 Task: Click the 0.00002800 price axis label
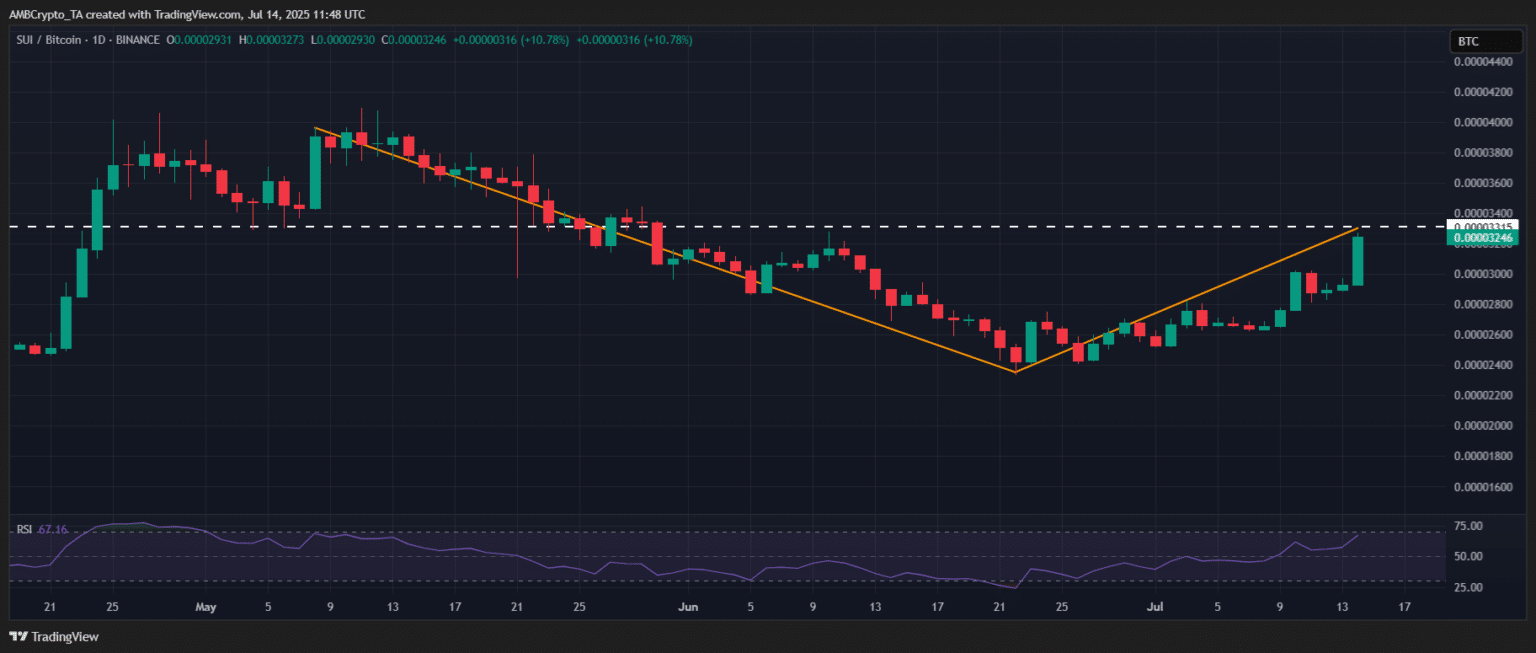click(1484, 304)
